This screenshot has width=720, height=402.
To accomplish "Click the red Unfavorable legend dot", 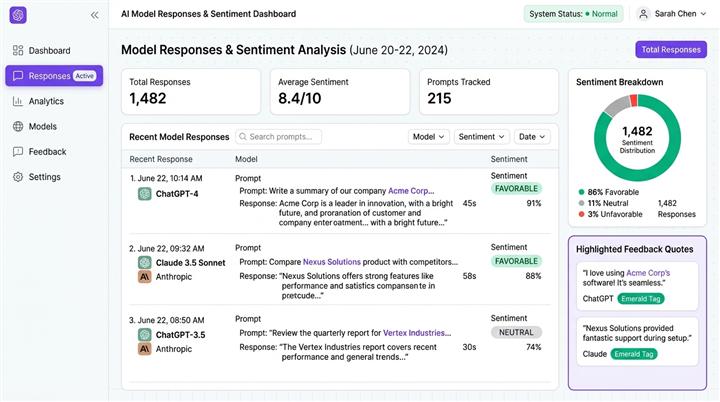I will point(581,214).
